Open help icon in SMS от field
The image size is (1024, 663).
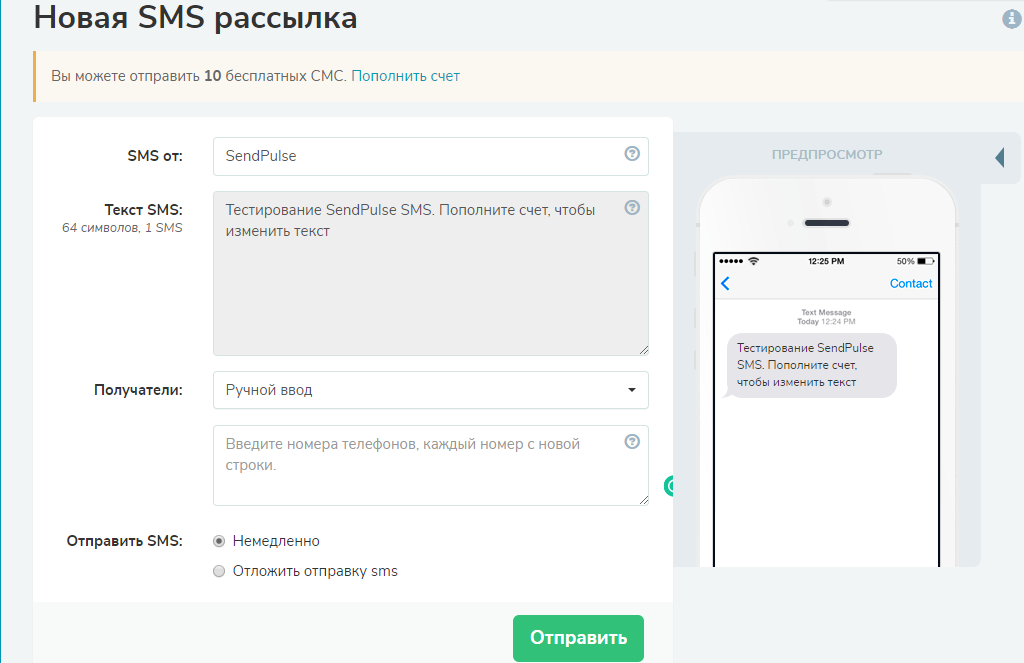(x=632, y=154)
